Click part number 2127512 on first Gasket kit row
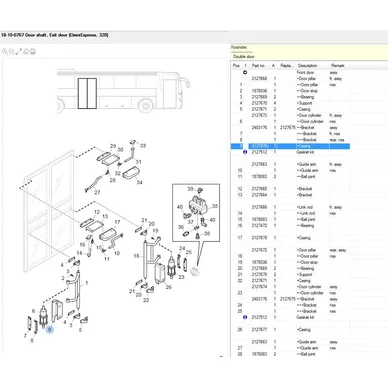Screen dimensions: 388x388 tap(259, 152)
